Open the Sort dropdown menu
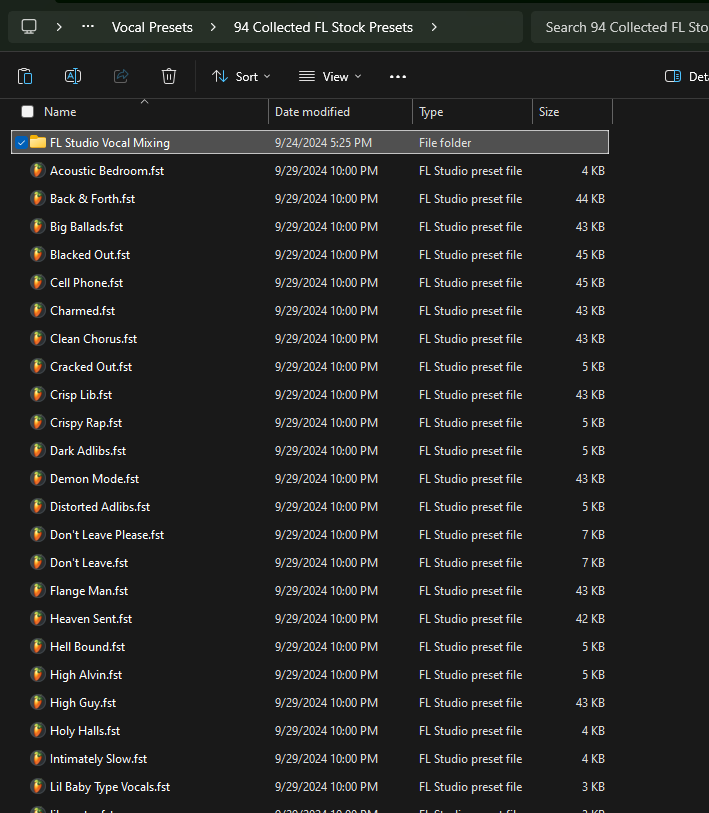 point(241,76)
